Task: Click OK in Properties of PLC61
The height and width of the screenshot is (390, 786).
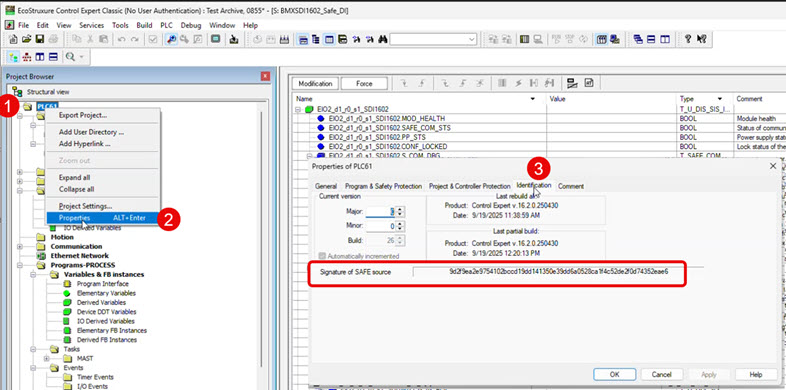Action: click(x=615, y=374)
